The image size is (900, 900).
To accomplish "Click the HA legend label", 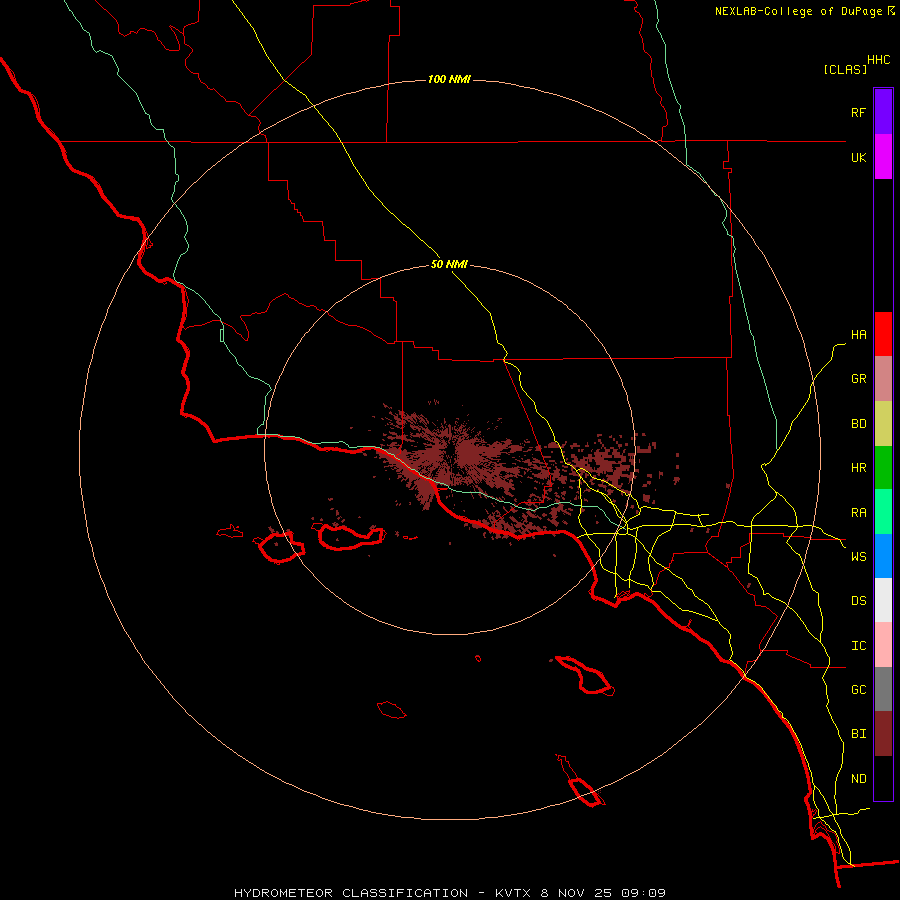I will 858,335.
